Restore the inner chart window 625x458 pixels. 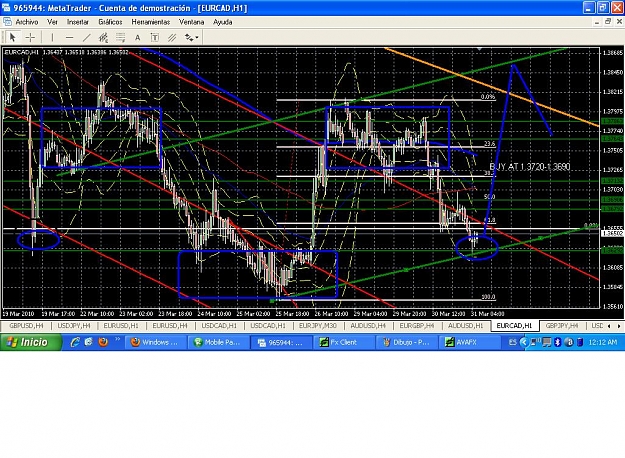pos(608,22)
